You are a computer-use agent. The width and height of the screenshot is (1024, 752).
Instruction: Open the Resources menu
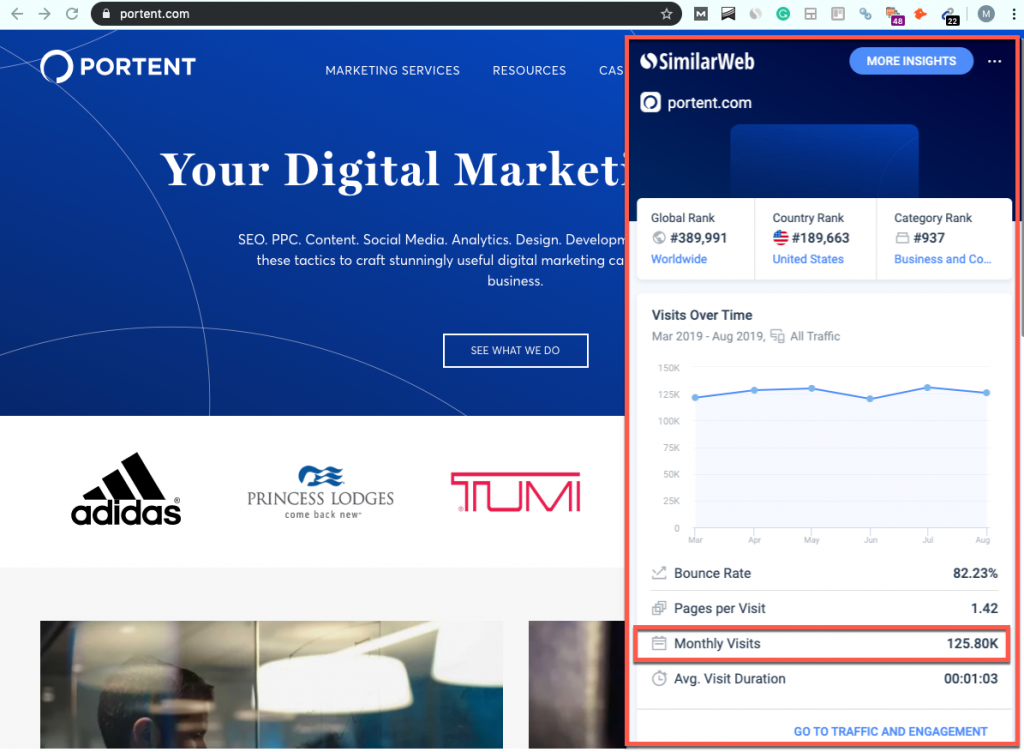click(529, 70)
